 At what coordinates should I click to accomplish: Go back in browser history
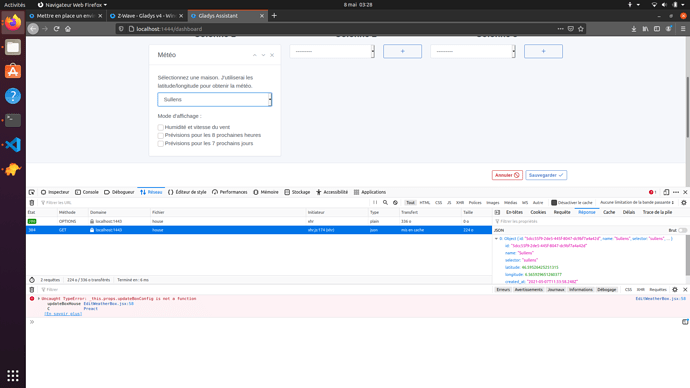click(x=33, y=29)
